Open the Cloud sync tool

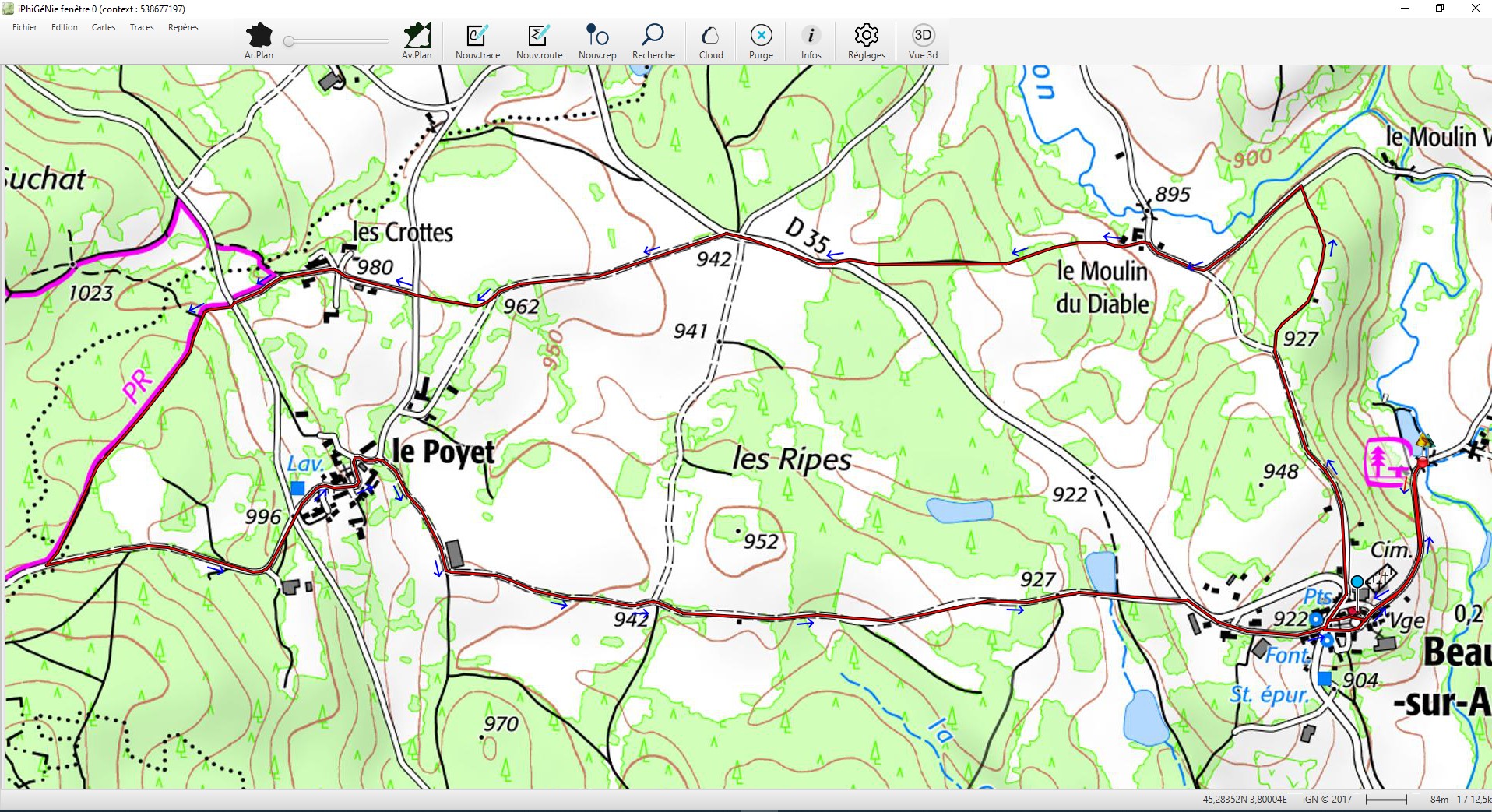(x=710, y=36)
